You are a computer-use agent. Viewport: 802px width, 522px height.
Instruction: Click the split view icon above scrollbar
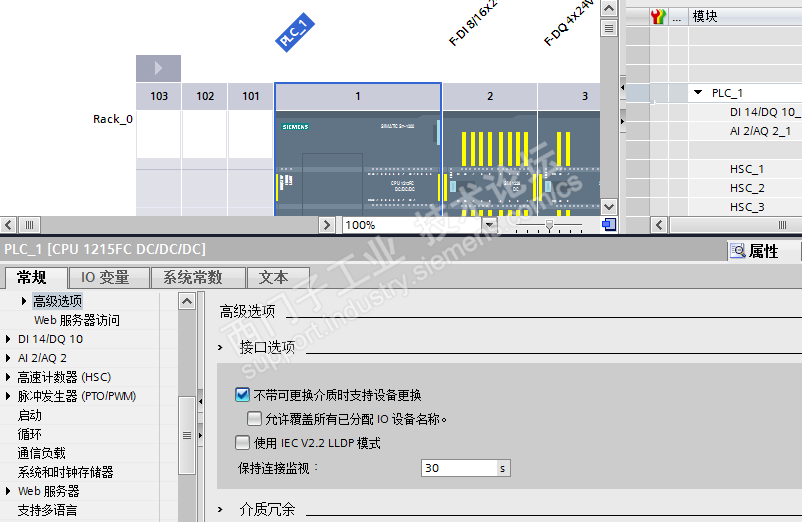pyautogui.click(x=609, y=28)
